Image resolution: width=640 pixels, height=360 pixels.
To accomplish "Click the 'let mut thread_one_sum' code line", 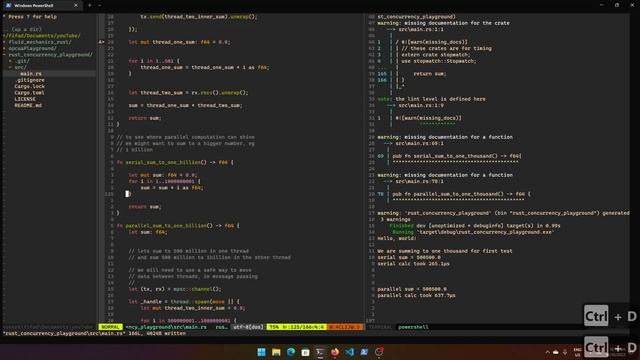I will [179, 42].
